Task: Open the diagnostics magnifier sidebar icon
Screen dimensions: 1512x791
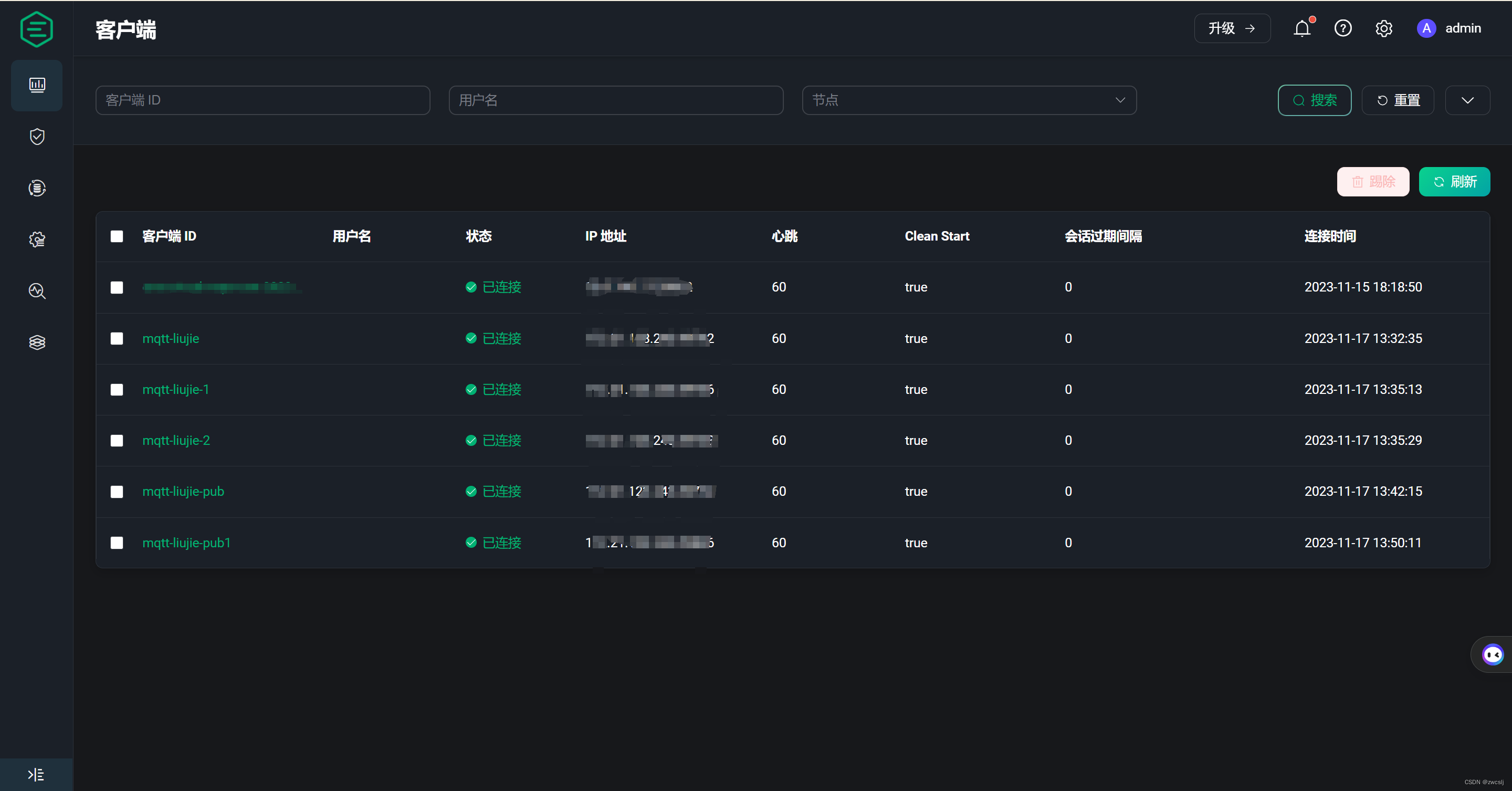Action: pyautogui.click(x=37, y=290)
